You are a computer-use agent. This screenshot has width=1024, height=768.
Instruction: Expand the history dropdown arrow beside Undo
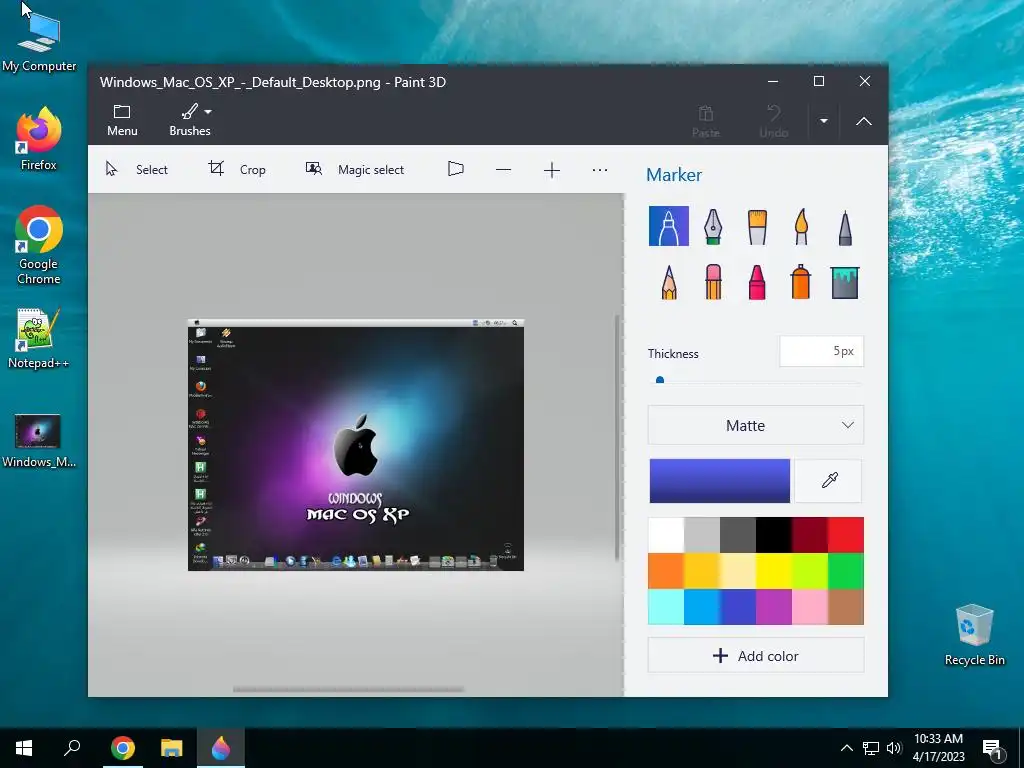[x=824, y=121]
